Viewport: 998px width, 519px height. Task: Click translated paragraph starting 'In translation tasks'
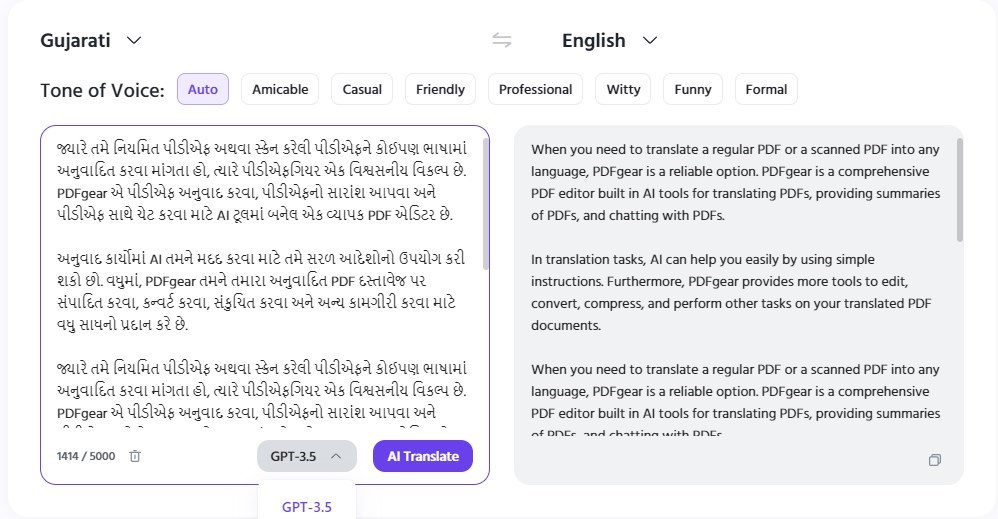(x=731, y=292)
